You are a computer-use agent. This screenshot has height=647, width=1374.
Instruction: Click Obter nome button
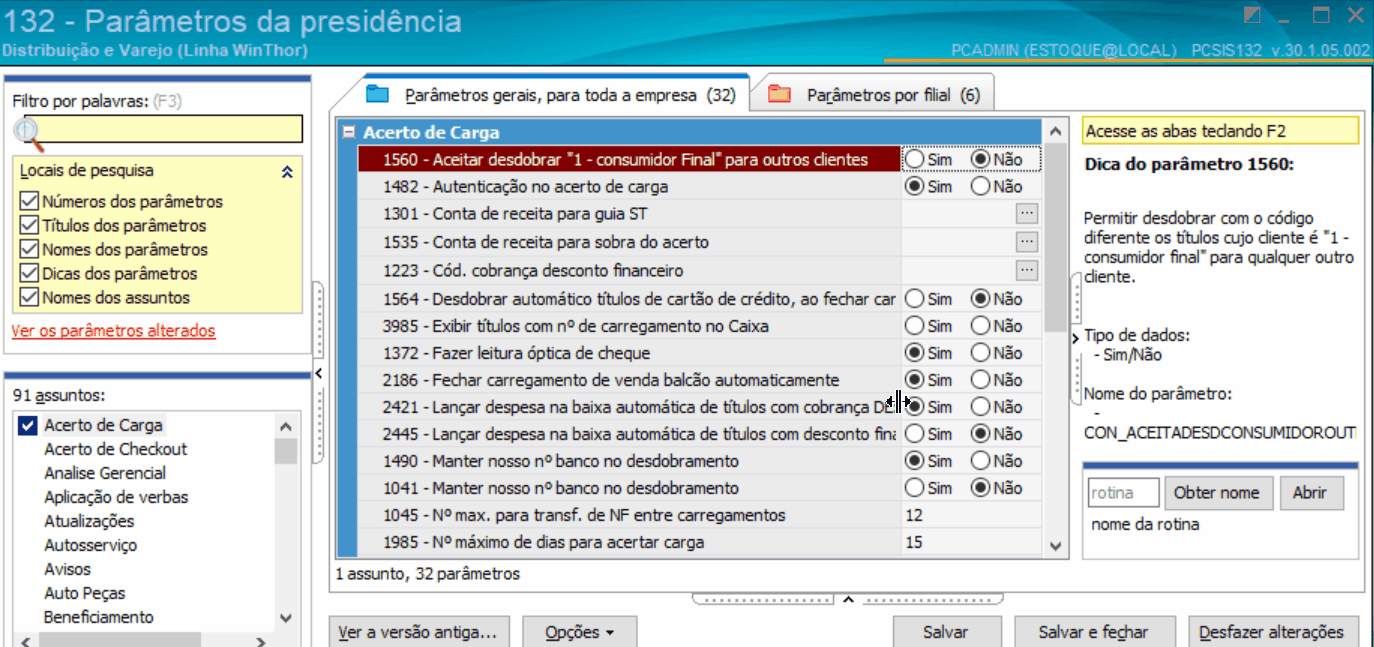(1219, 493)
